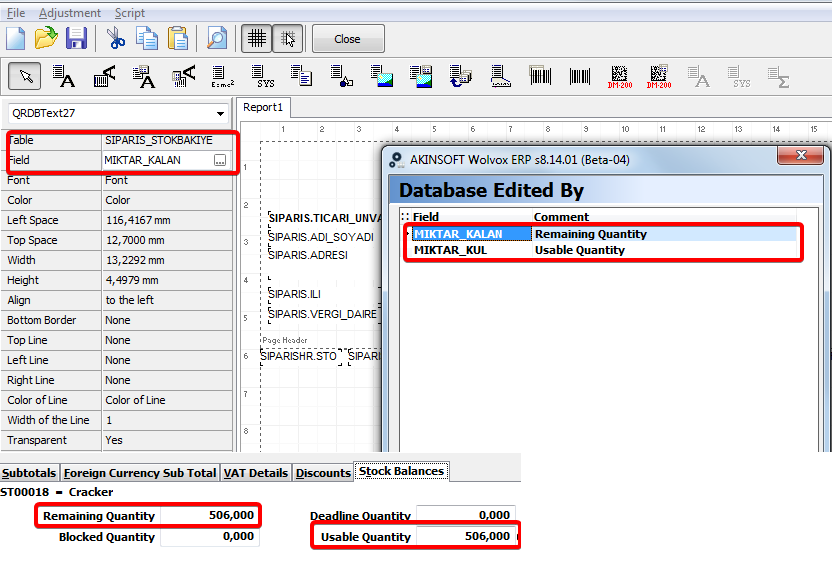832x563 pixels.
Task: Open a report file with the folder icon
Action: [46, 39]
